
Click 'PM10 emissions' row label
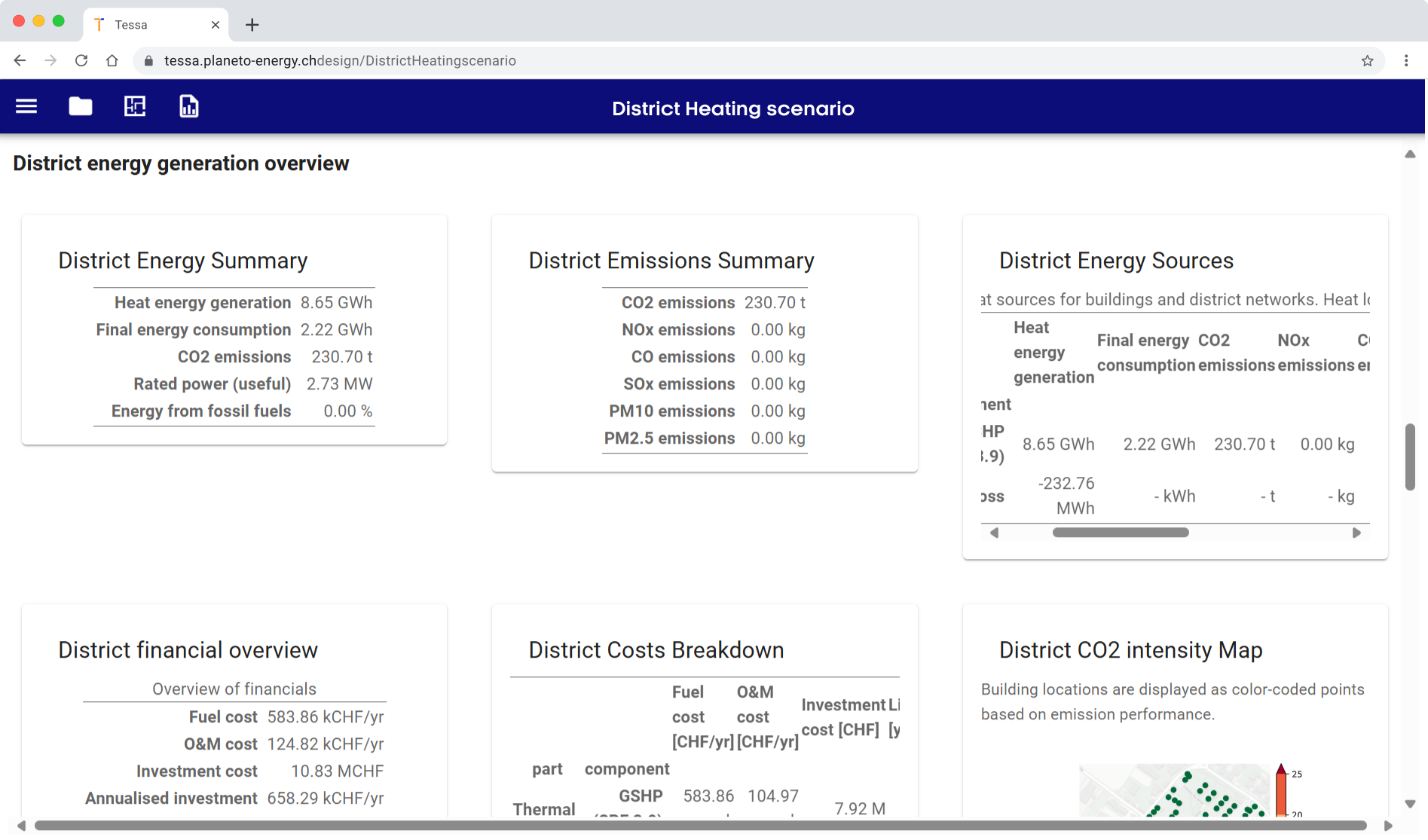tap(672, 411)
